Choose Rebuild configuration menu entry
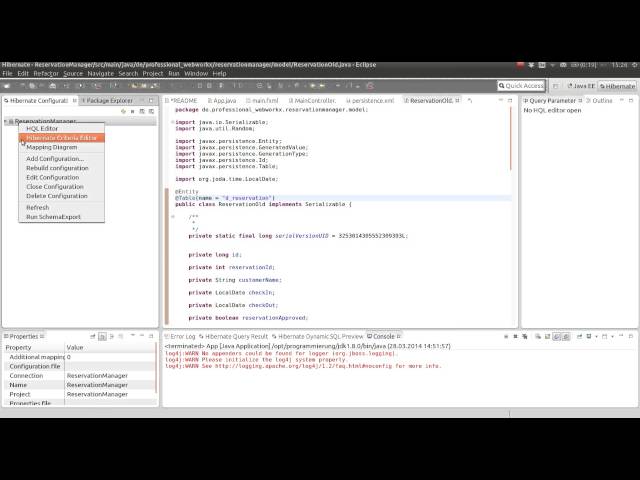640x480 pixels. [57, 168]
